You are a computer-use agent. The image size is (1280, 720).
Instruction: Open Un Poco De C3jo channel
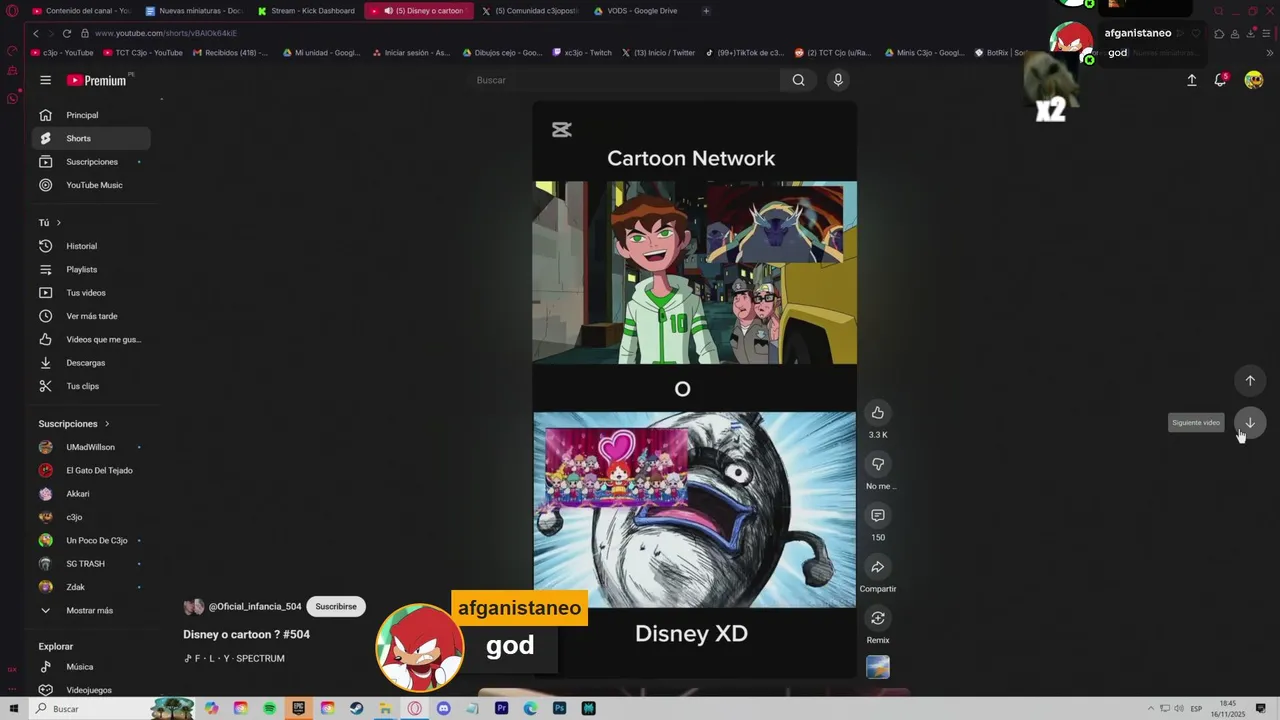pos(91,540)
